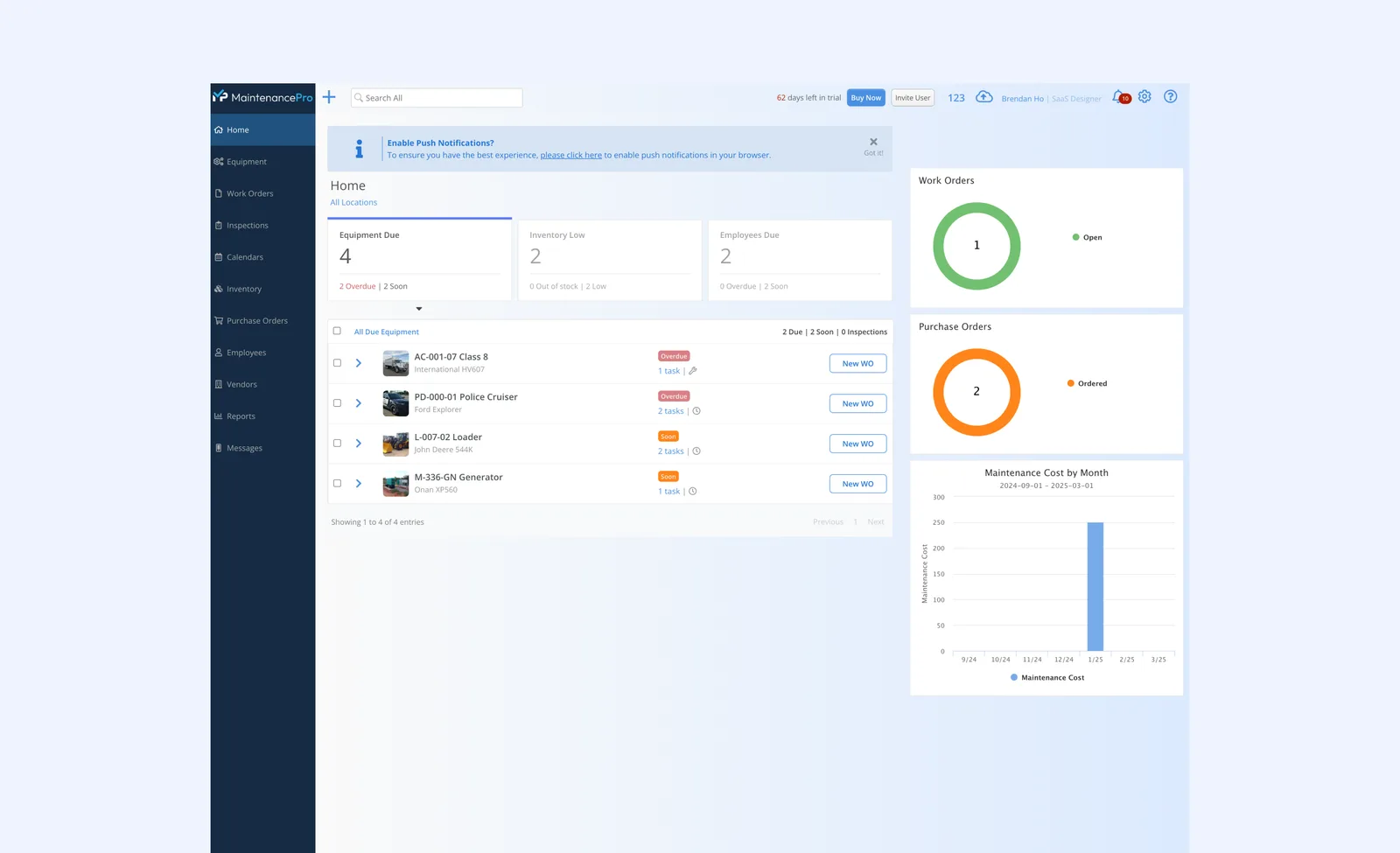Image resolution: width=1400 pixels, height=853 pixels.
Task: Click the Inventory boxes icon
Action: 219,289
